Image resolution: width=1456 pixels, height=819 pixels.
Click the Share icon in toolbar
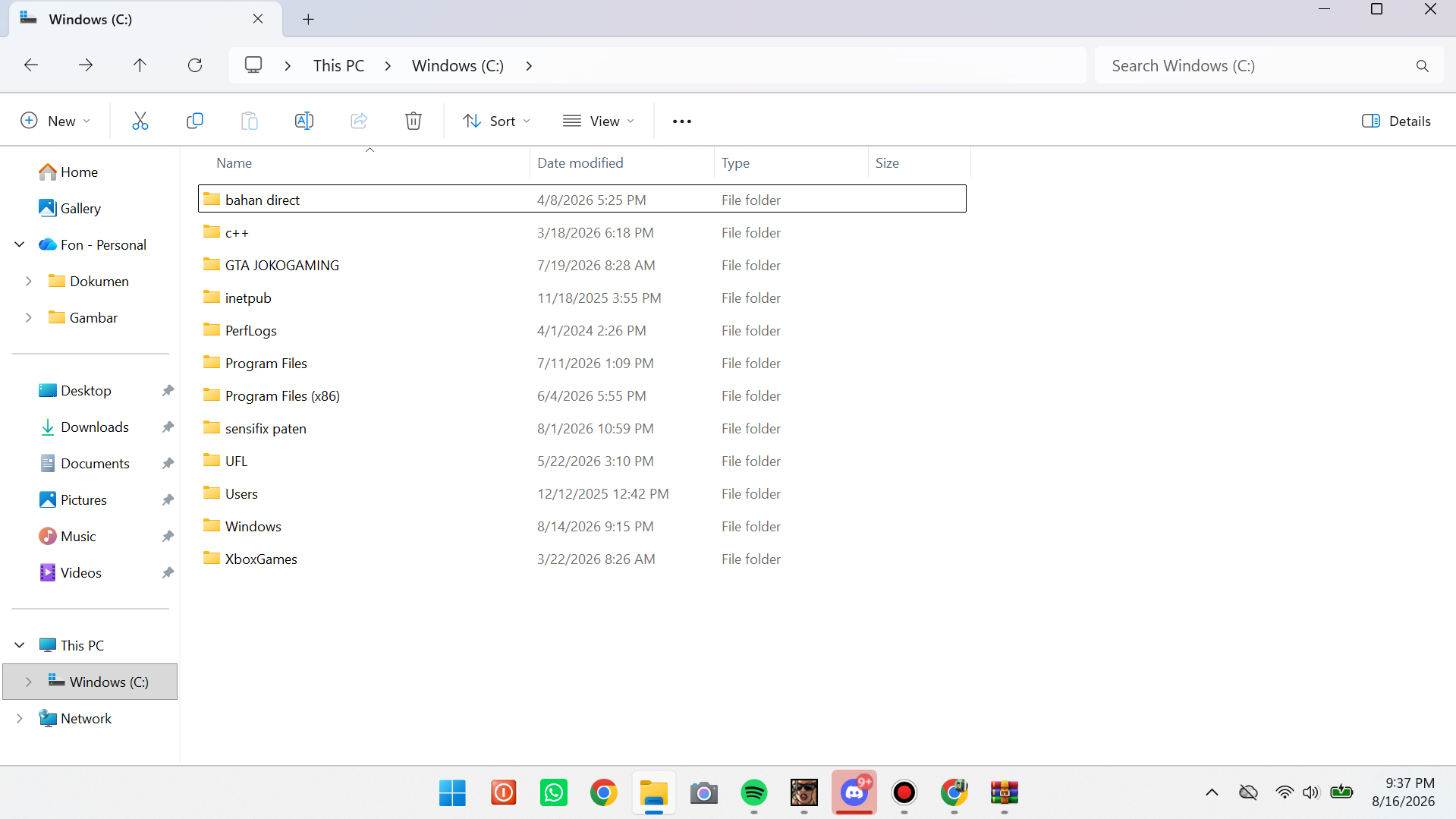pyautogui.click(x=359, y=121)
